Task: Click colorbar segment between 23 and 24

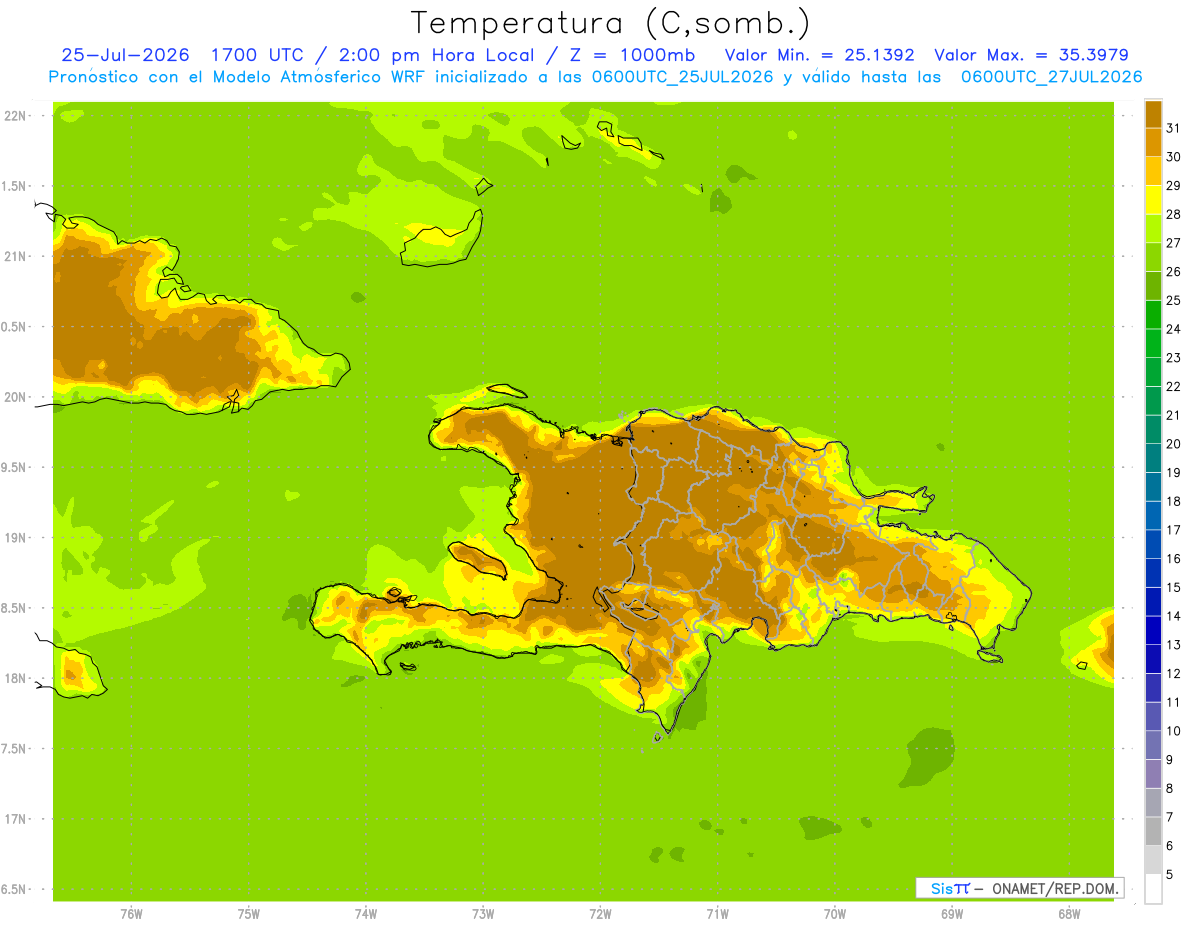Action: pyautogui.click(x=1153, y=343)
